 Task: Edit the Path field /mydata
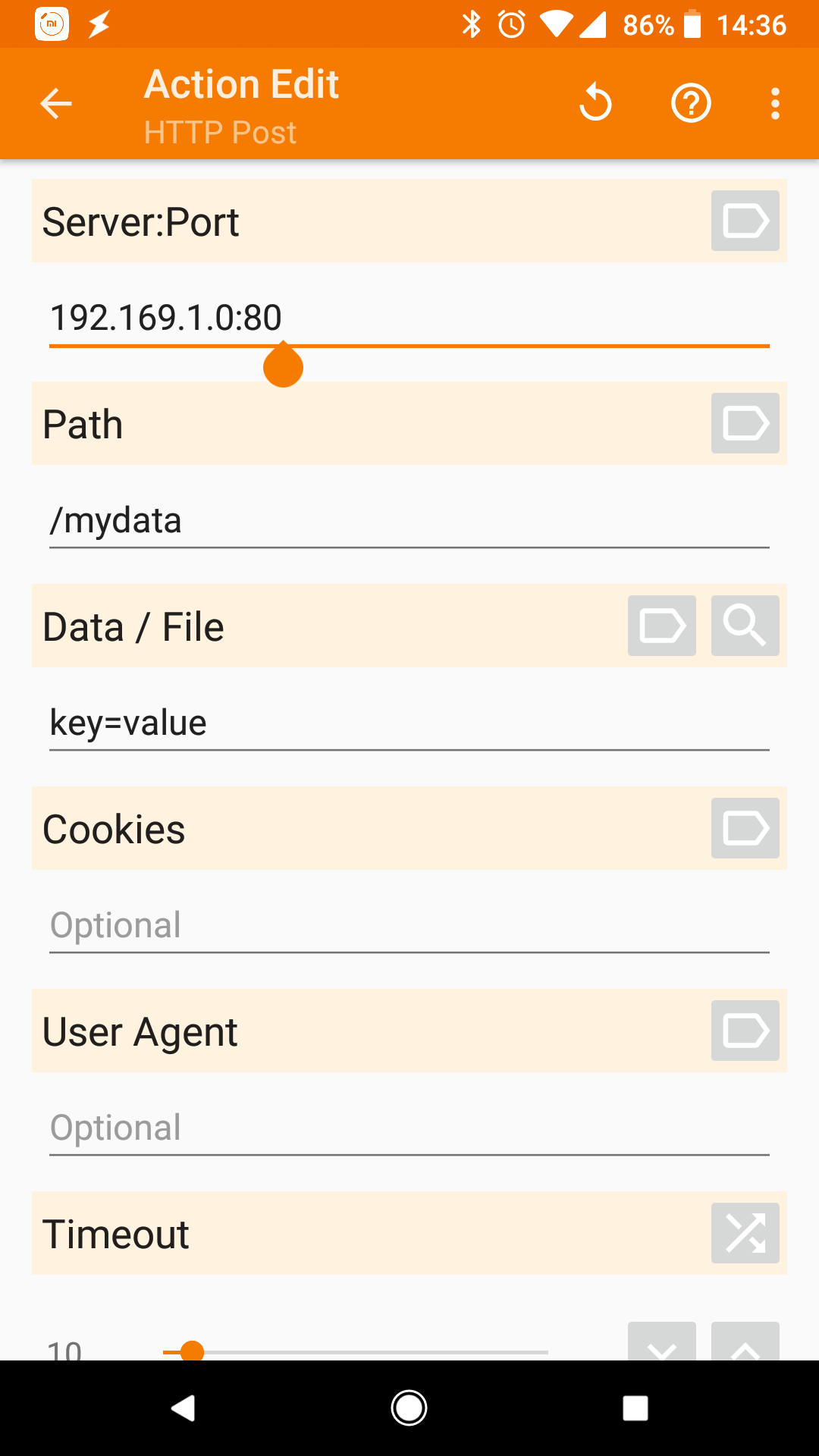(409, 521)
